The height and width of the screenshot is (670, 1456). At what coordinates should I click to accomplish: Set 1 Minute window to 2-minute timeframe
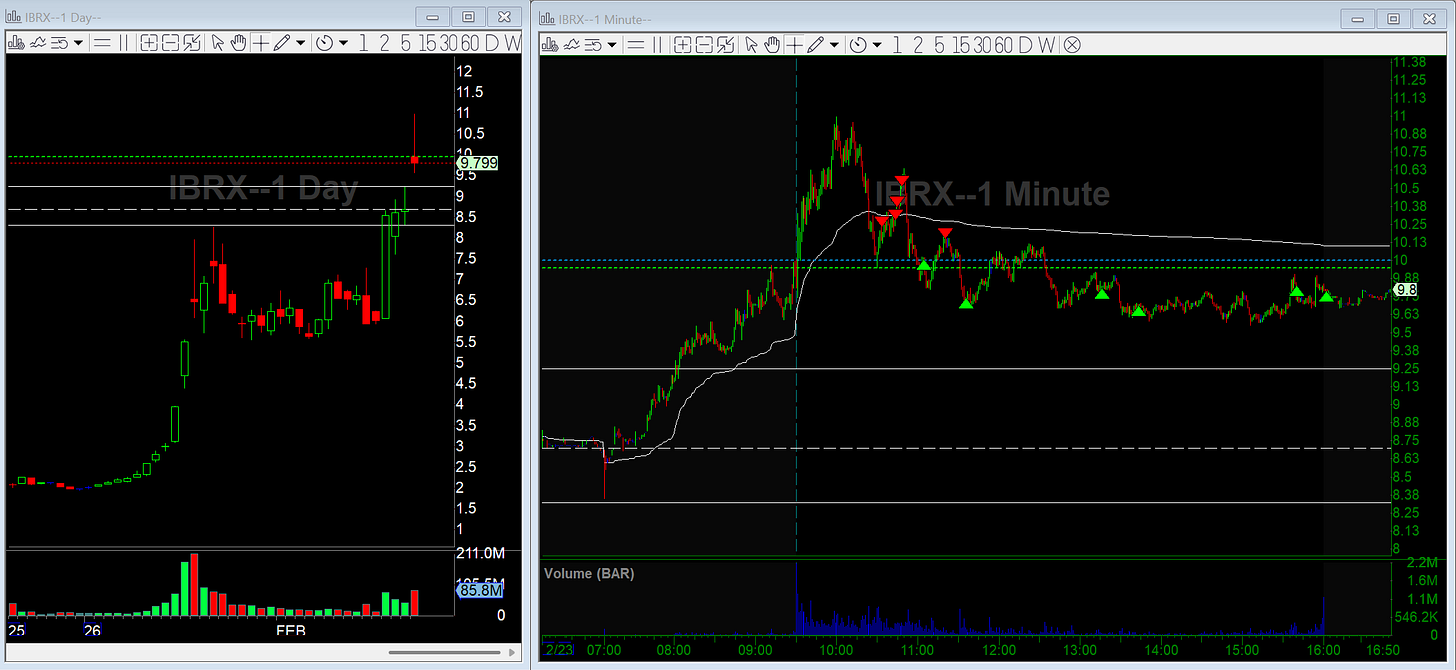918,45
